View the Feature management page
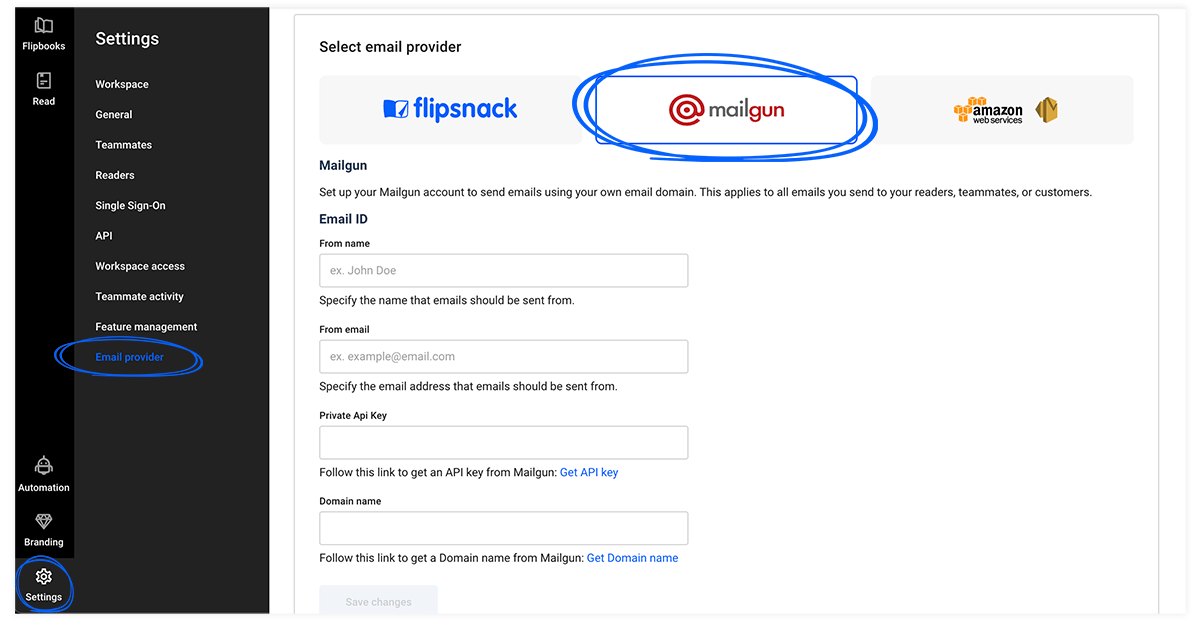The width and height of the screenshot is (1200, 621). 146,326
